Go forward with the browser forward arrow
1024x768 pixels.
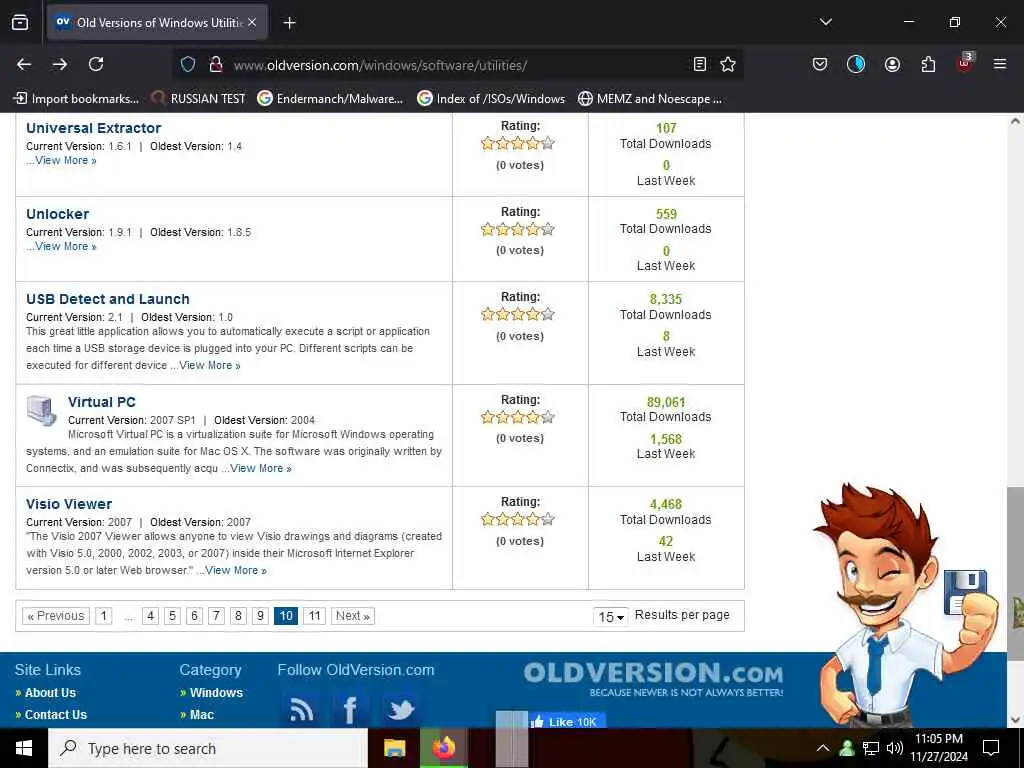pos(60,64)
